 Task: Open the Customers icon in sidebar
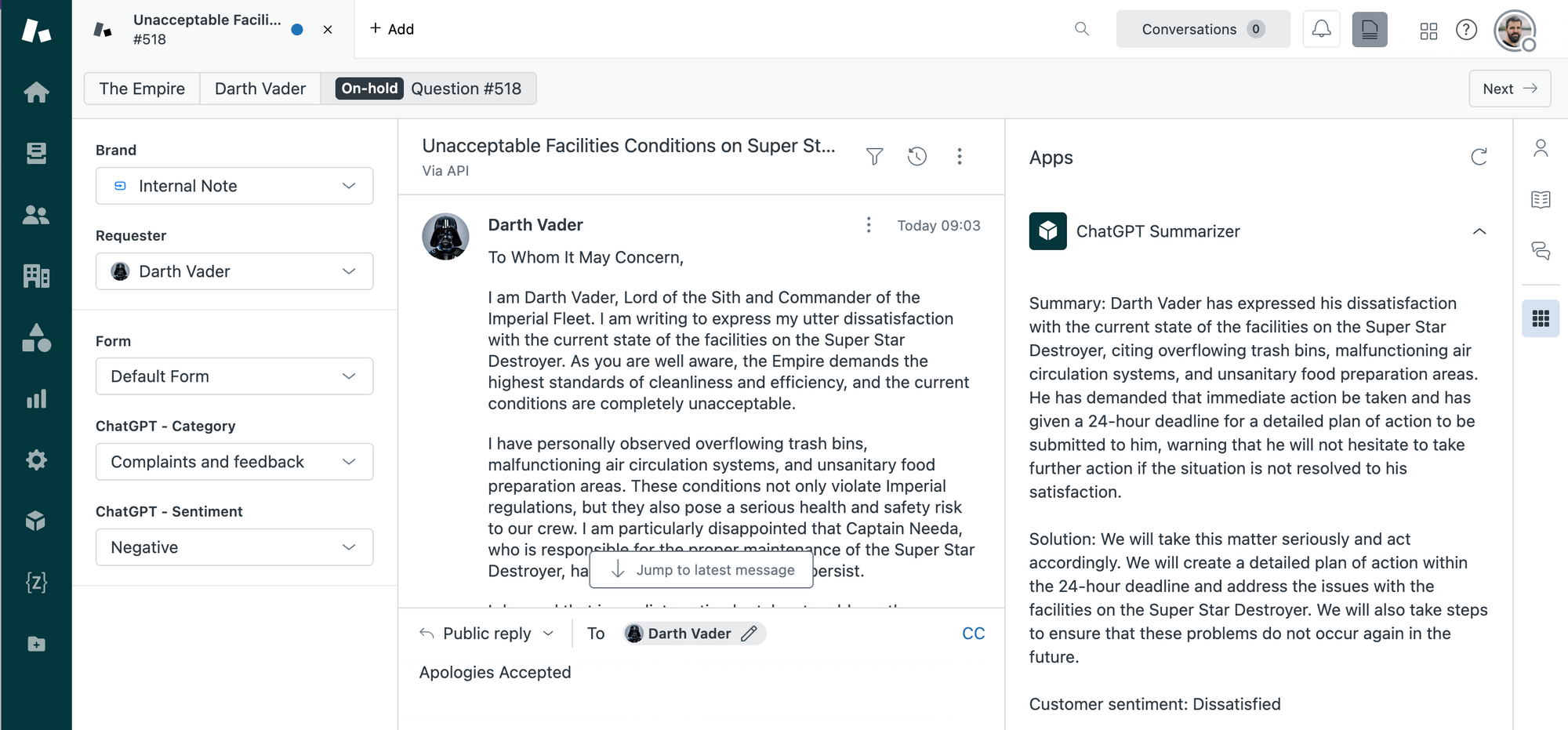(x=36, y=215)
